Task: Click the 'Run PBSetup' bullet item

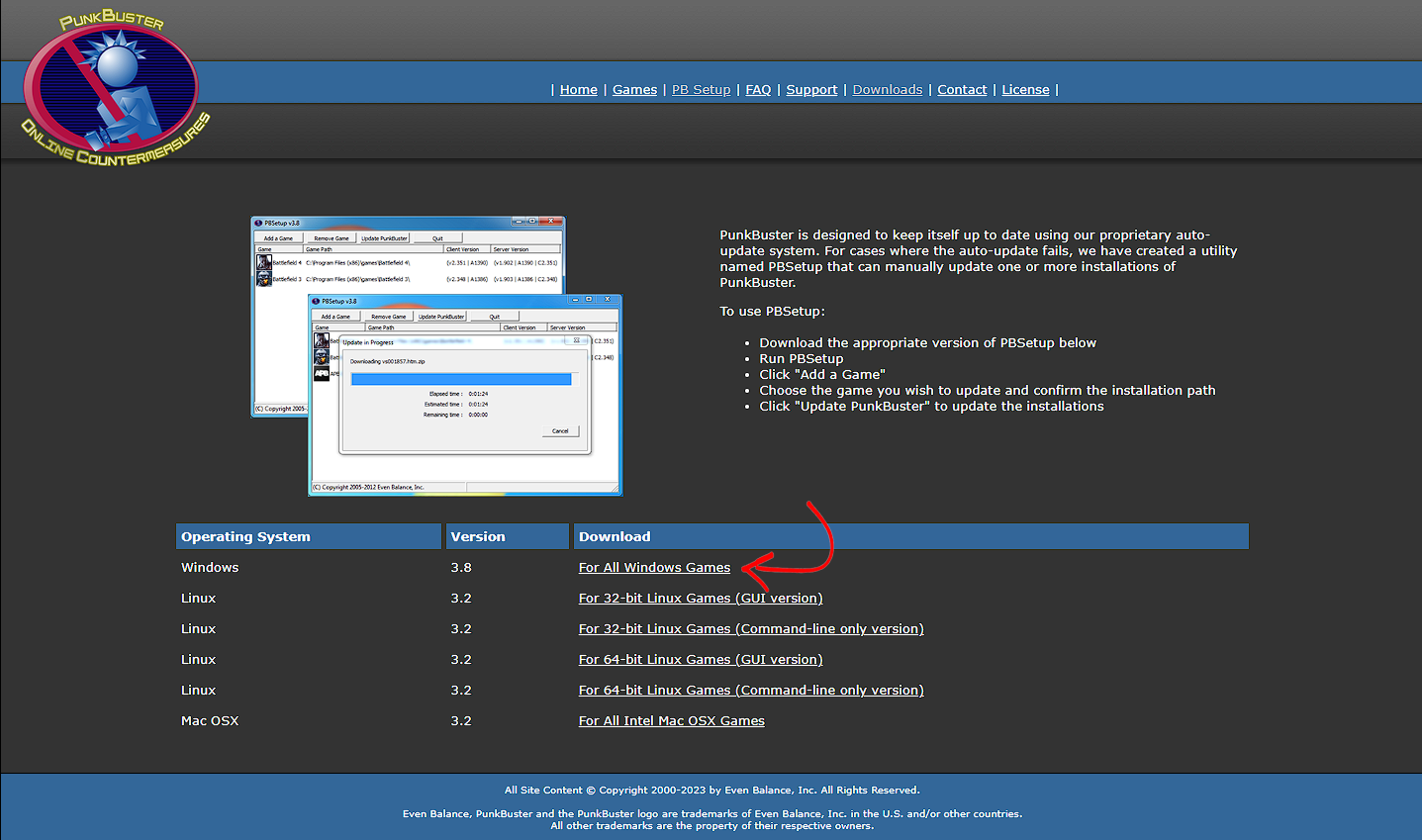Action: coord(802,359)
